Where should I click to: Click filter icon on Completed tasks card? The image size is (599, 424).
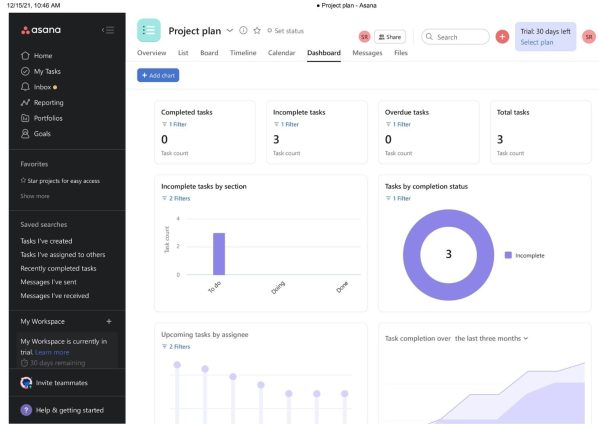point(164,125)
